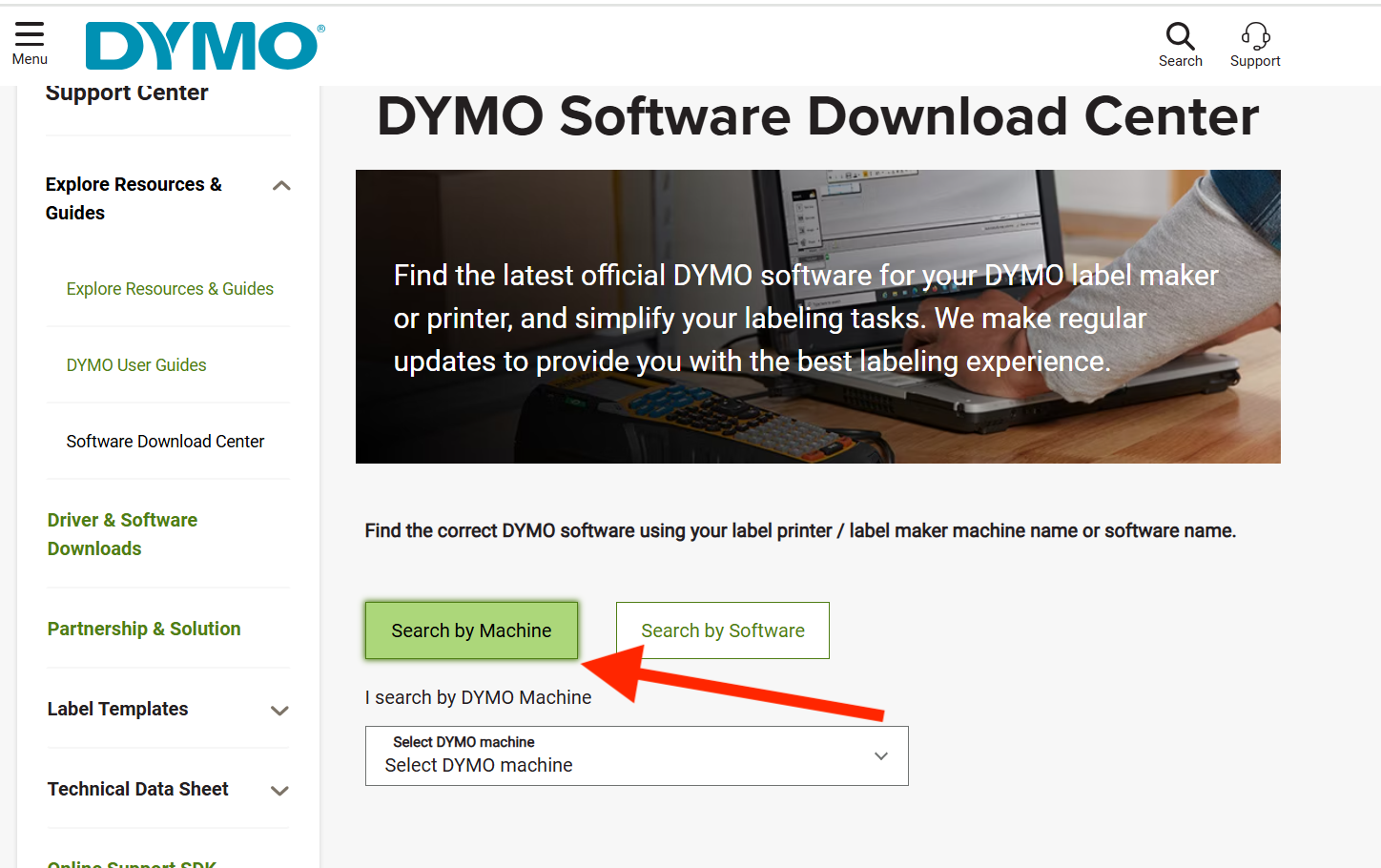Click the DYMO Software Download Center title
Screen dimensions: 1381x868
[818, 116]
